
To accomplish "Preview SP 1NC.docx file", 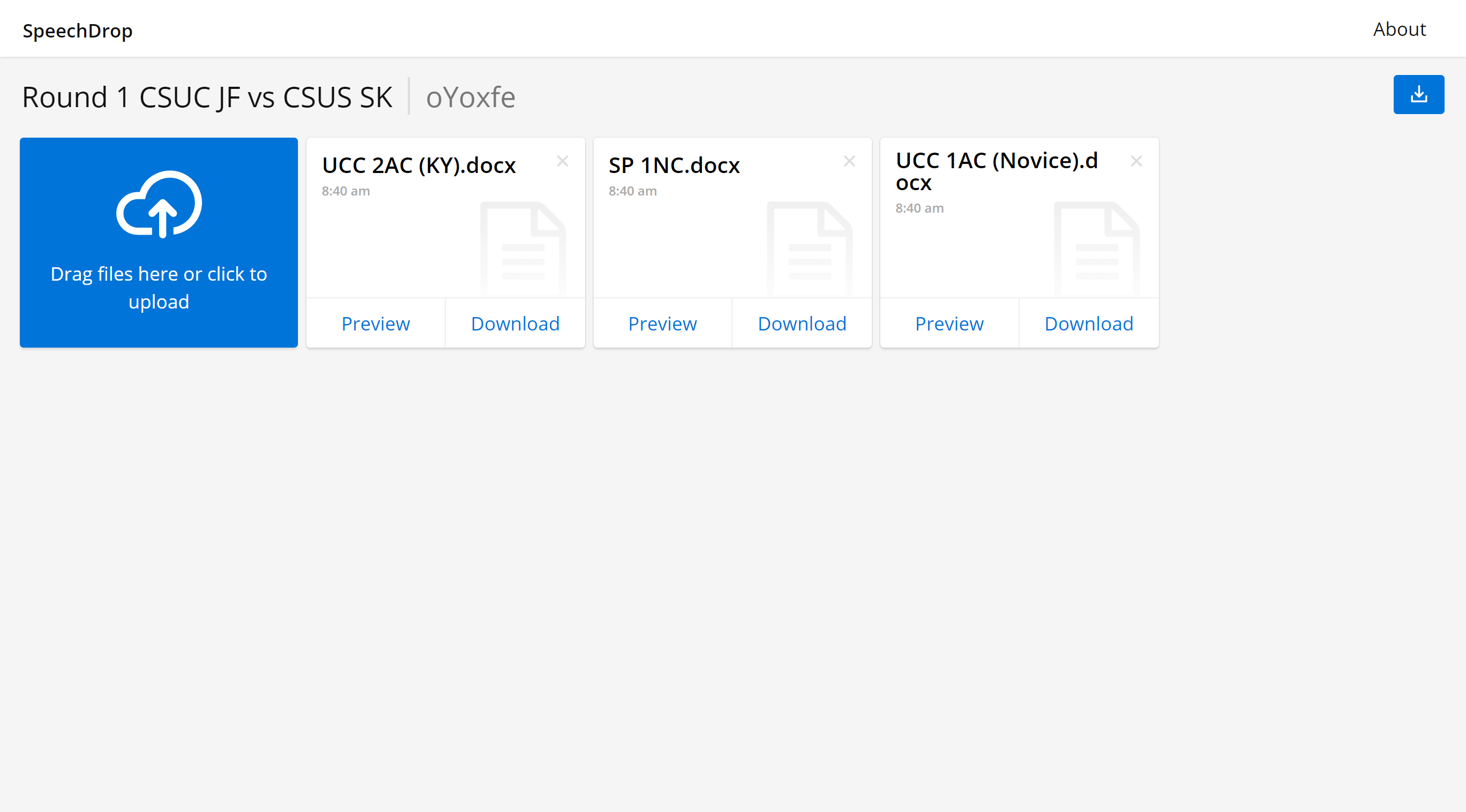I will 662,323.
